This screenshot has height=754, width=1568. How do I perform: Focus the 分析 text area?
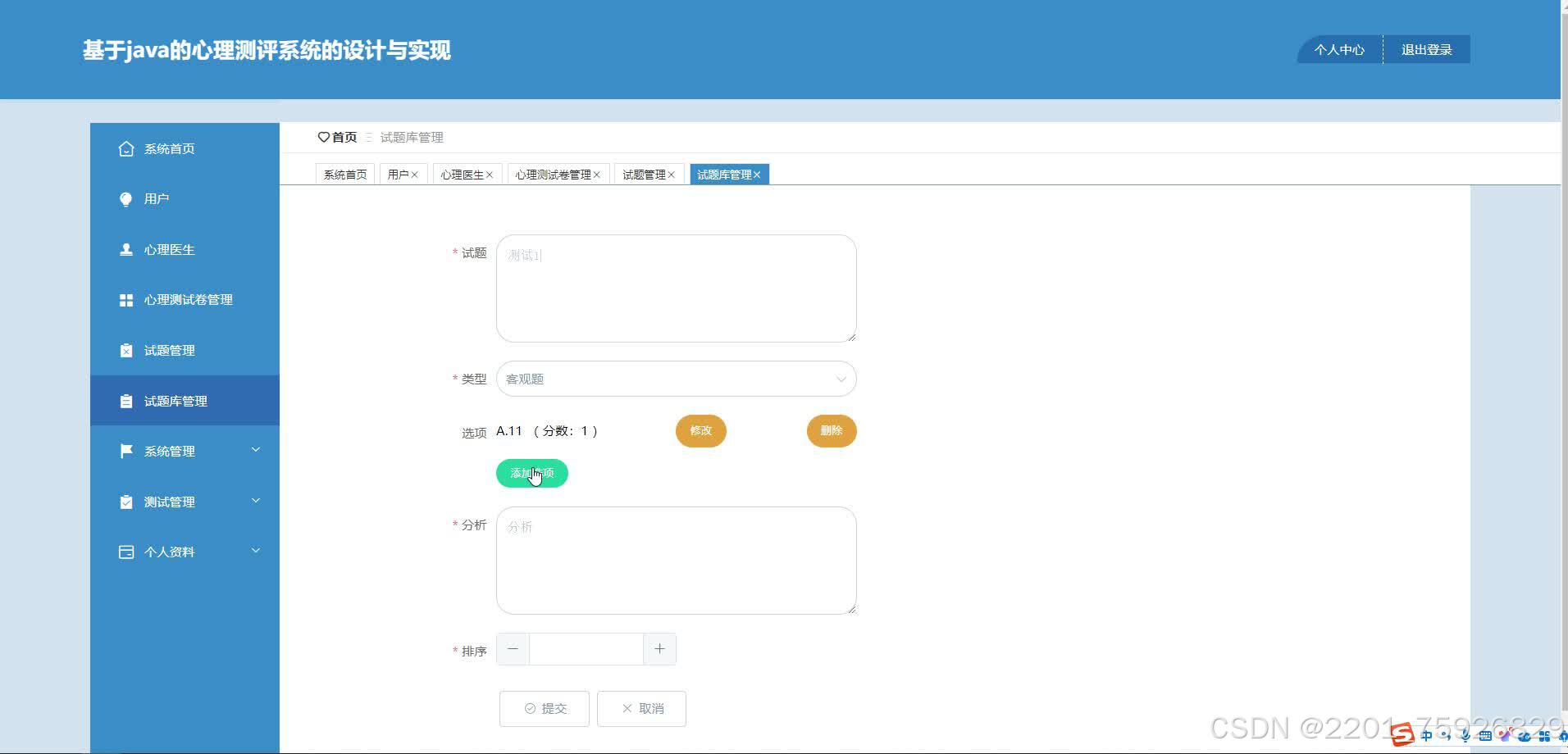676,561
